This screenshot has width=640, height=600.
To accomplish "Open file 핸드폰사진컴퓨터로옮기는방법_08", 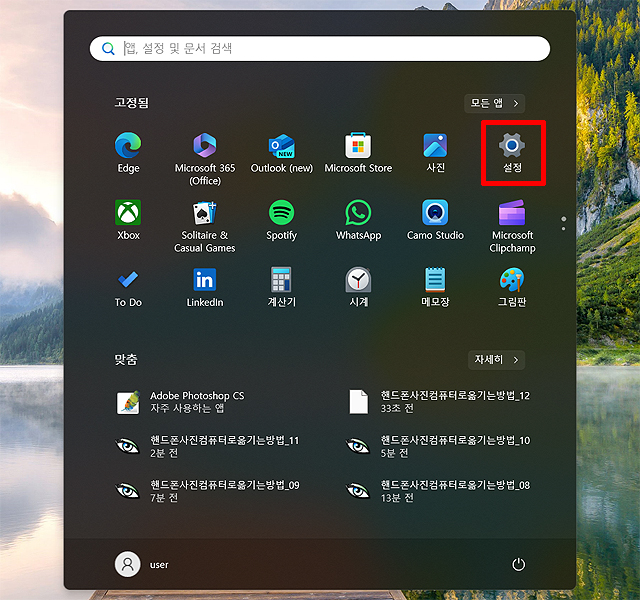I will click(x=439, y=491).
